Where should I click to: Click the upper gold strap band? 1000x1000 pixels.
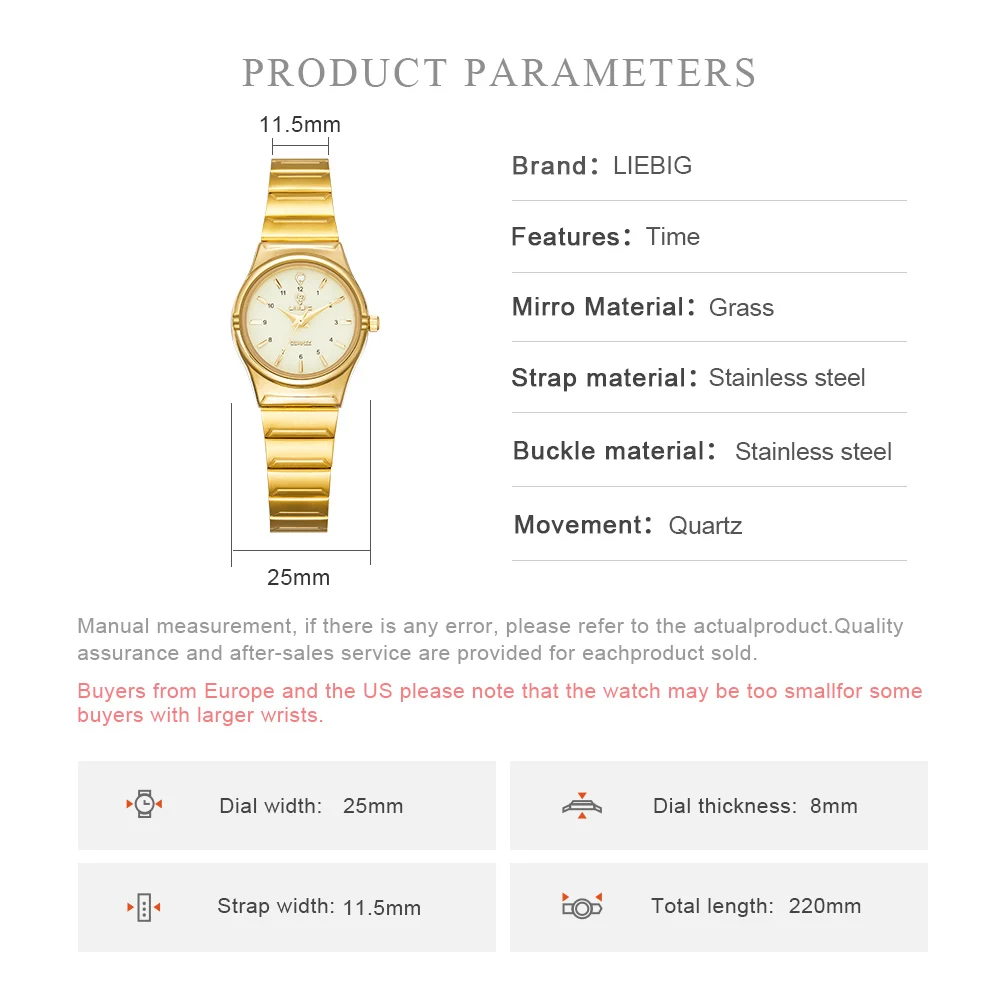[299, 200]
